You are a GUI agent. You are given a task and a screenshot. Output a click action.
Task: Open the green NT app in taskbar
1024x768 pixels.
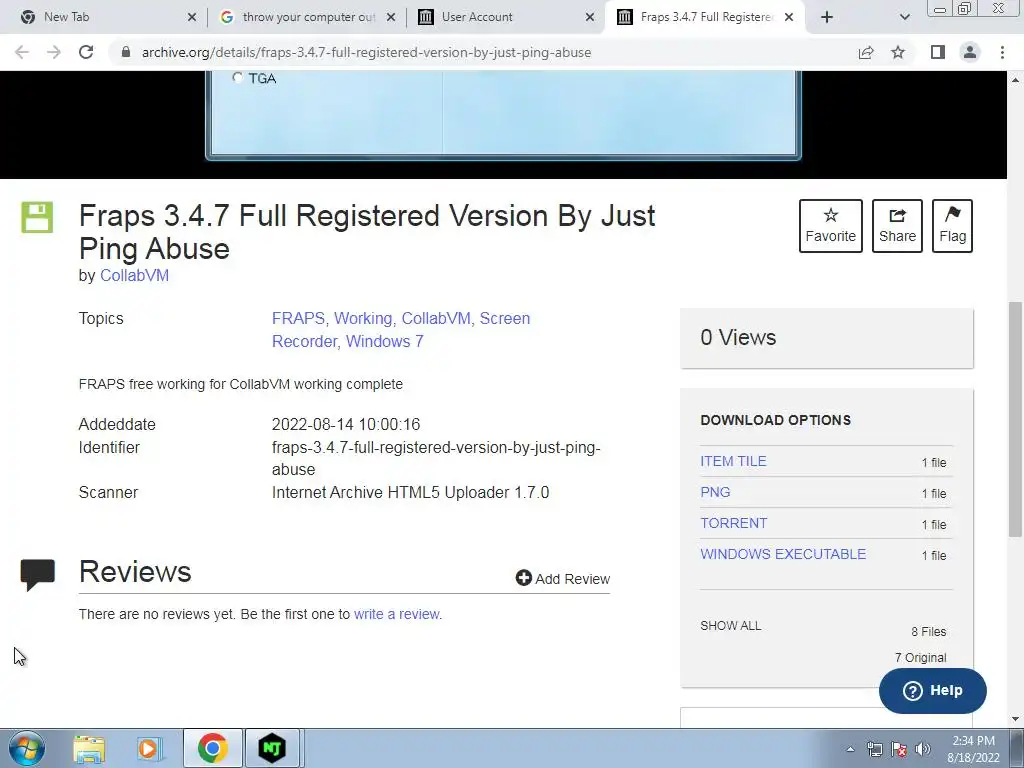pyautogui.click(x=272, y=748)
